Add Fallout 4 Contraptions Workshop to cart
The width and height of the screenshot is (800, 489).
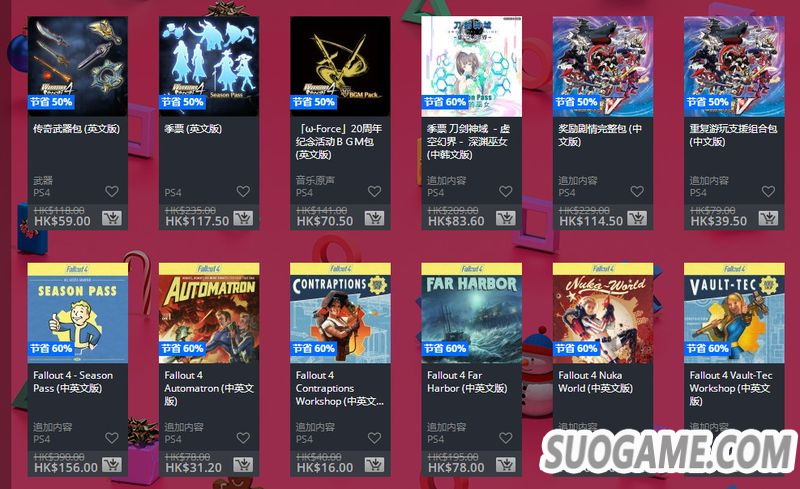[374, 465]
